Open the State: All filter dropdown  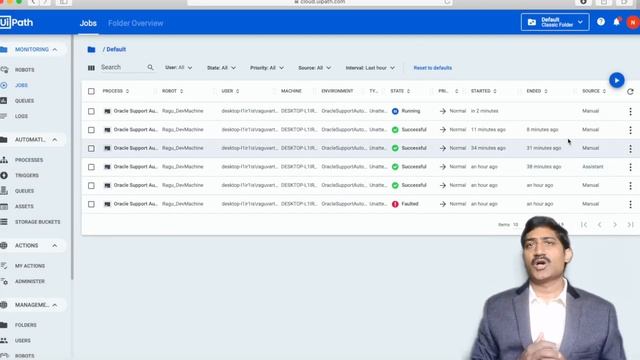(x=221, y=68)
